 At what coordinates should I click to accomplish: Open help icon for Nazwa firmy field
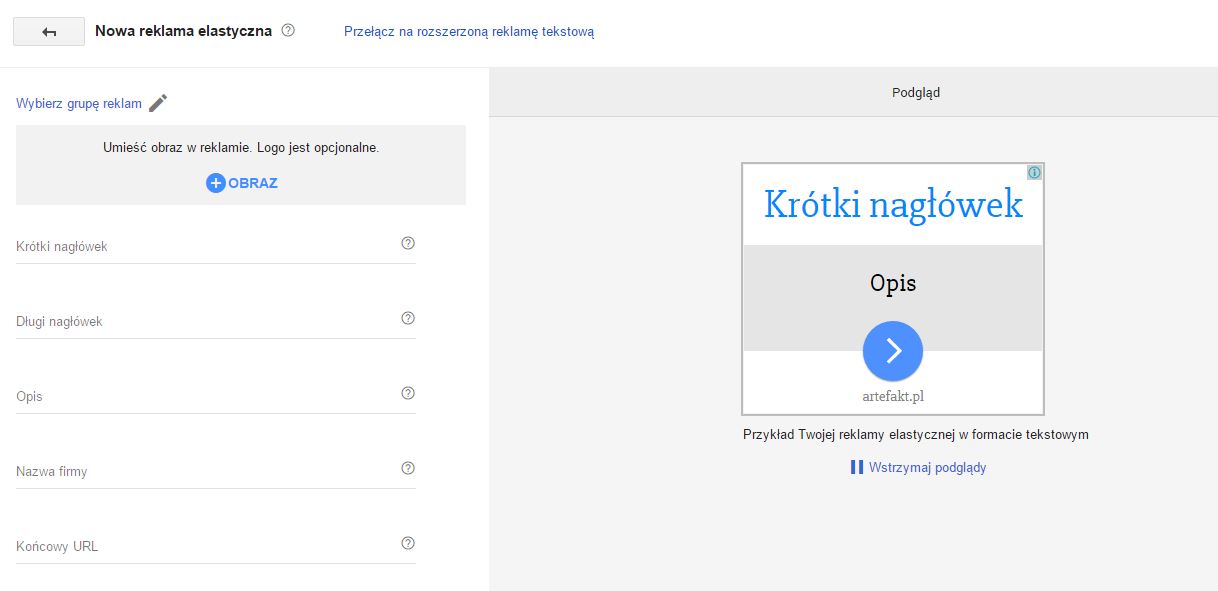coord(407,468)
